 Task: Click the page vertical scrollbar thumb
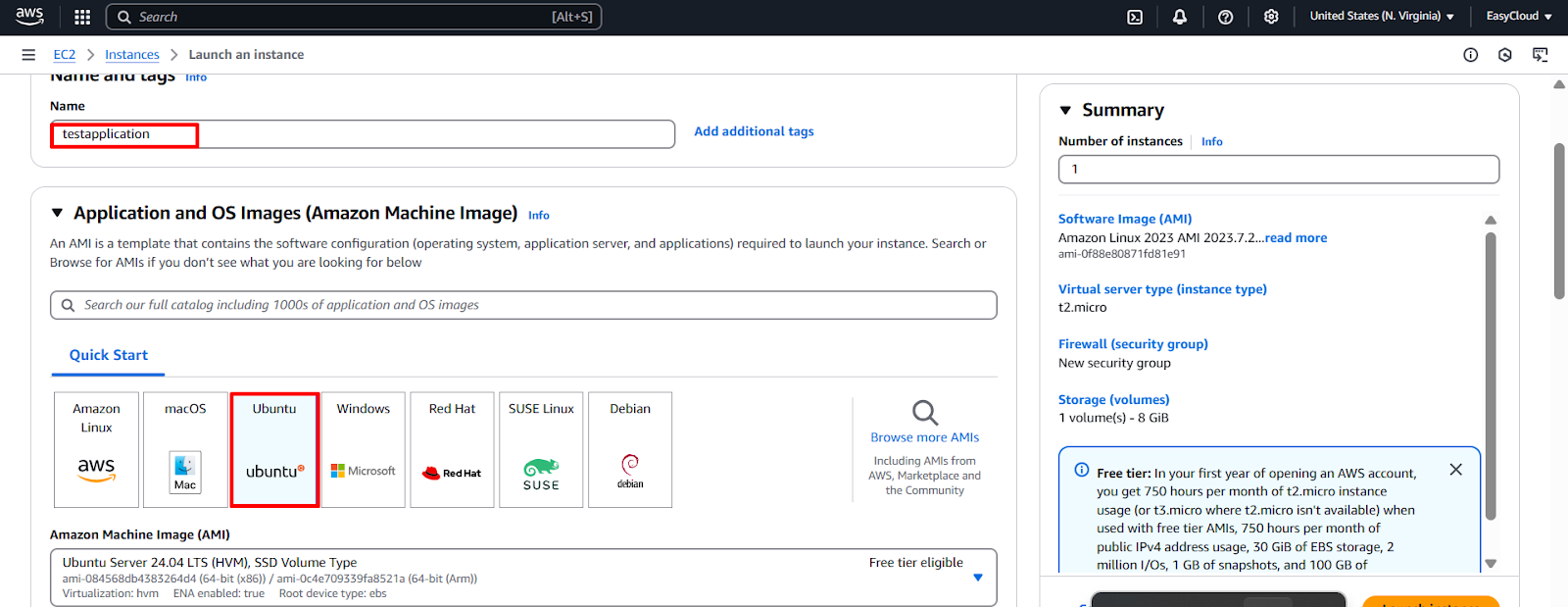pyautogui.click(x=1559, y=221)
